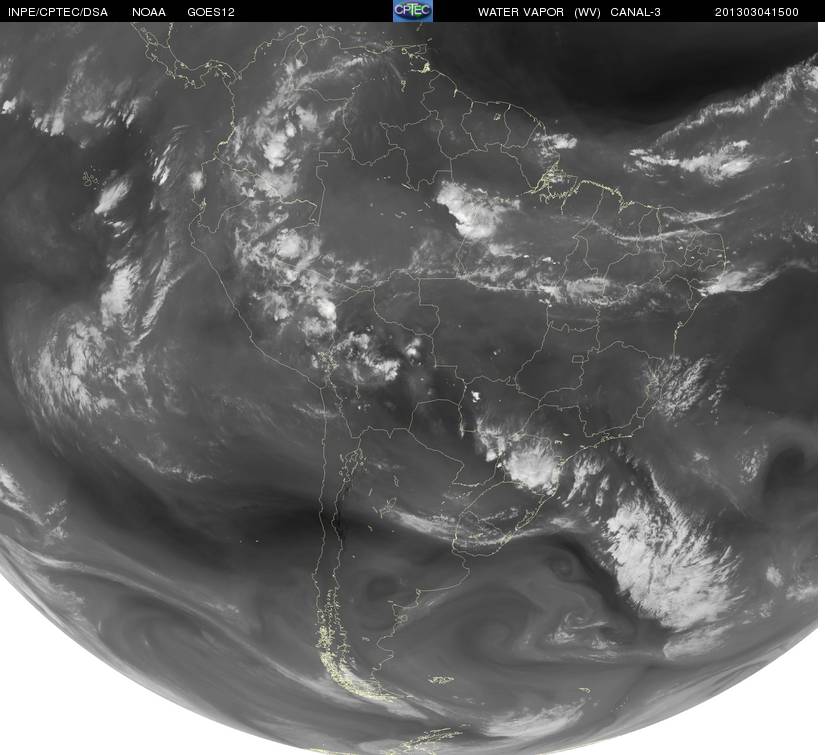Image resolution: width=825 pixels, height=755 pixels.
Task: Click the 201303041500 timestamp
Action: pyautogui.click(x=757, y=12)
